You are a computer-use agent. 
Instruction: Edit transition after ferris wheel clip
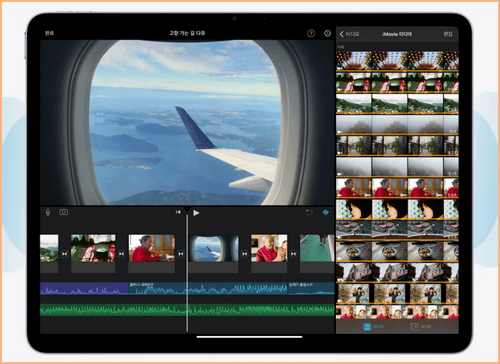coord(122,254)
